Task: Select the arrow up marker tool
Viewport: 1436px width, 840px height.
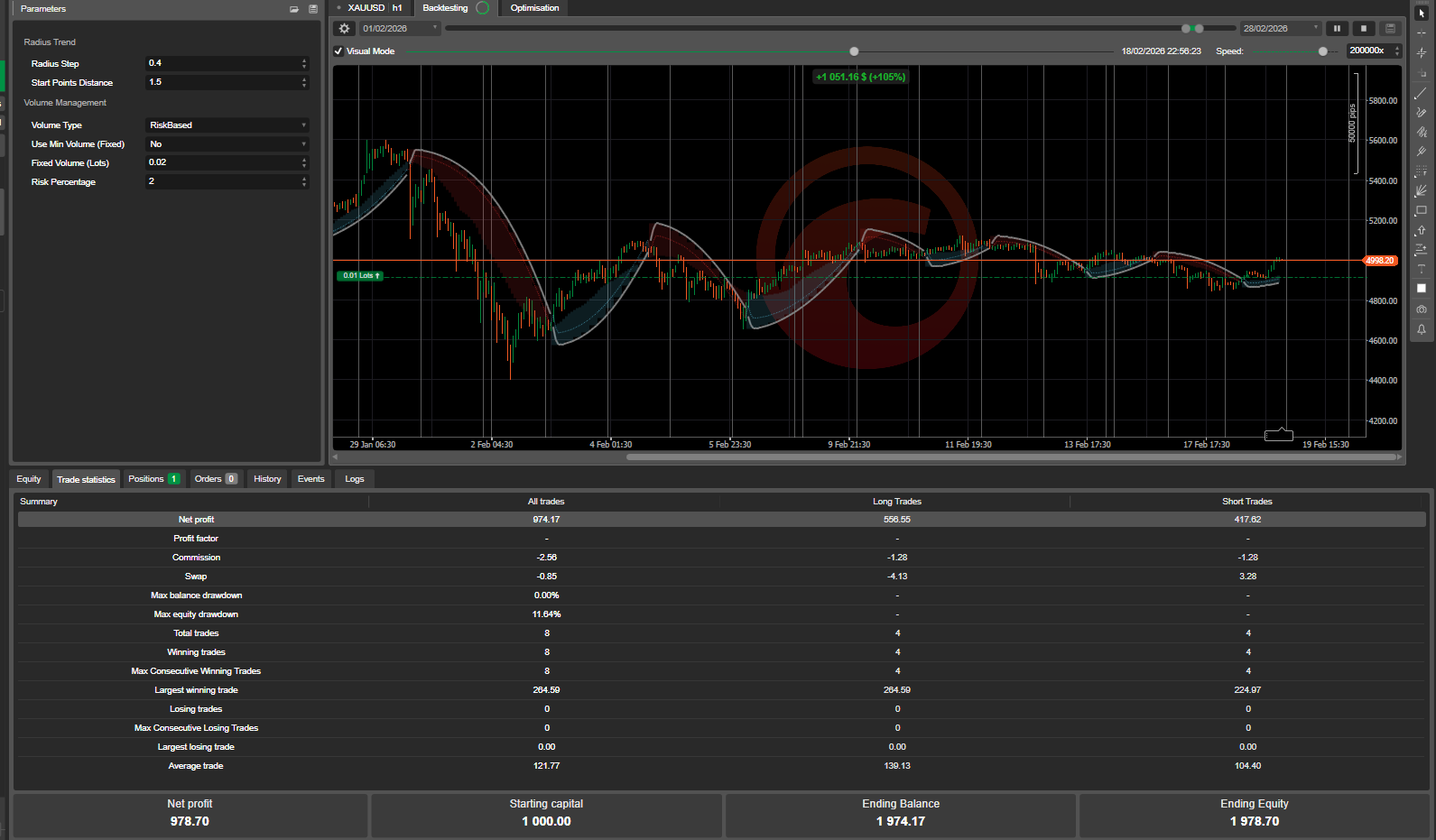Action: pyautogui.click(x=1422, y=230)
